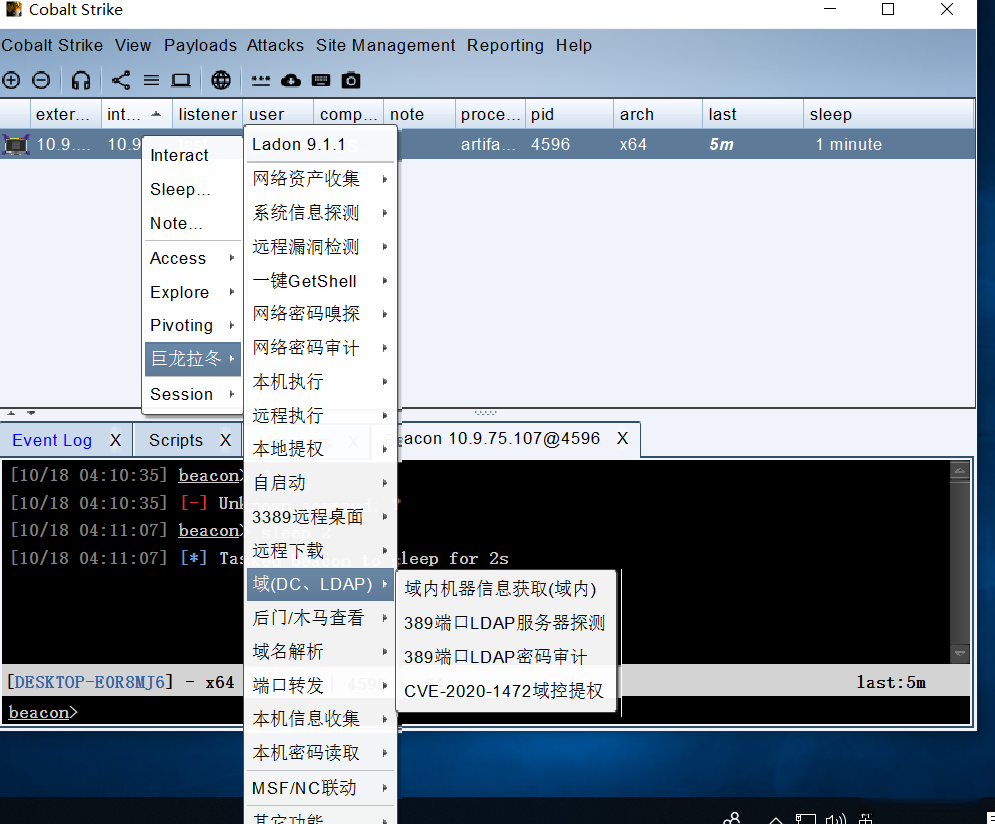Click the beacon console scrollbar down arrow

pyautogui.click(x=959, y=653)
